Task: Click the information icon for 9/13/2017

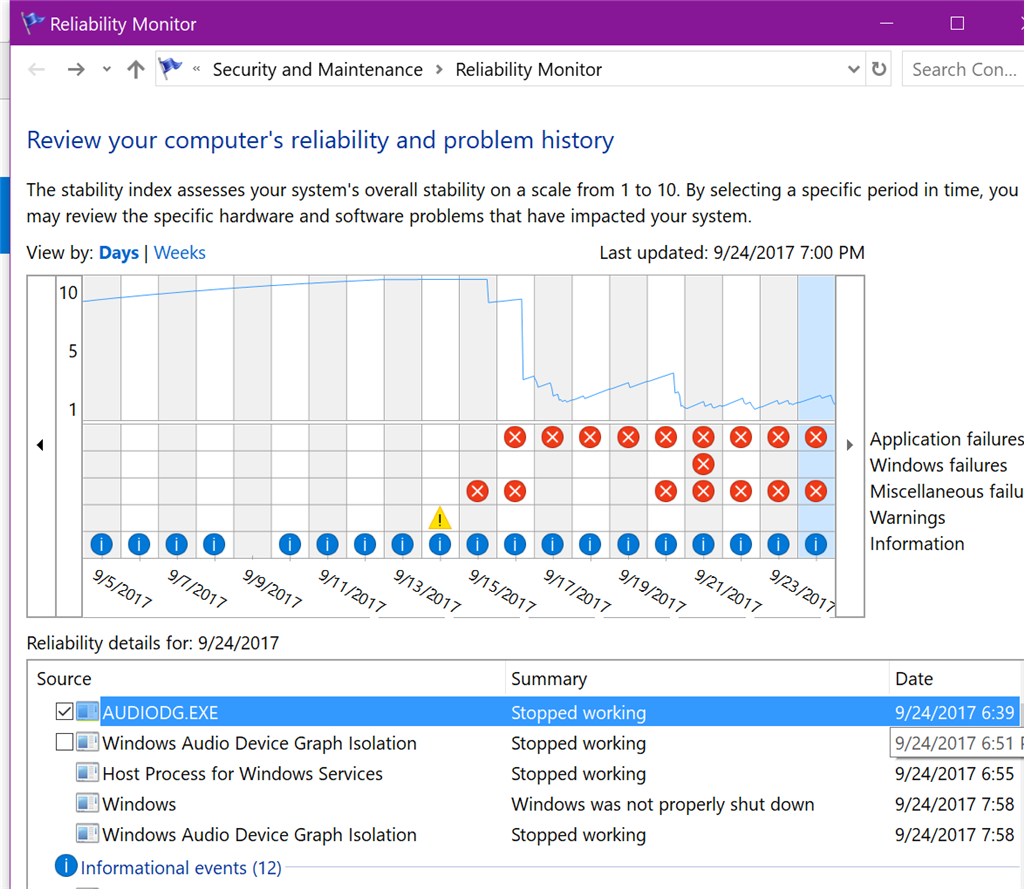Action: [x=402, y=544]
